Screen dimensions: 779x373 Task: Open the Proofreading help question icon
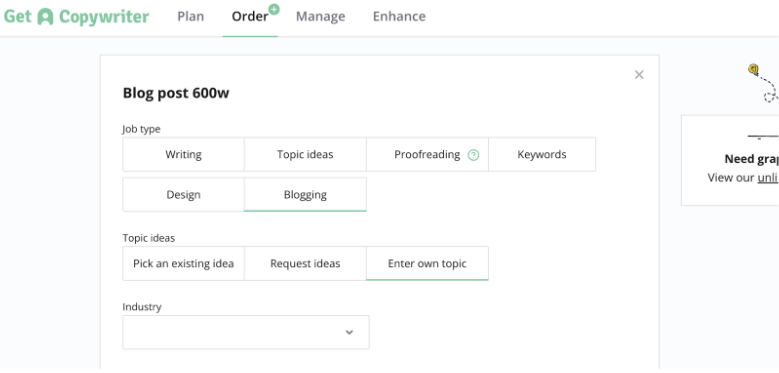tap(473, 155)
